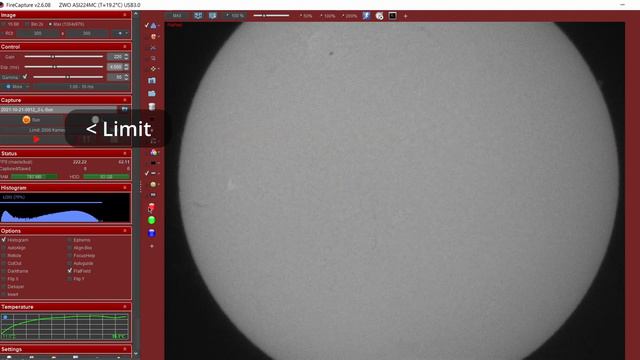Click the capture filename field
This screenshot has height=360, width=640.
tap(58, 109)
